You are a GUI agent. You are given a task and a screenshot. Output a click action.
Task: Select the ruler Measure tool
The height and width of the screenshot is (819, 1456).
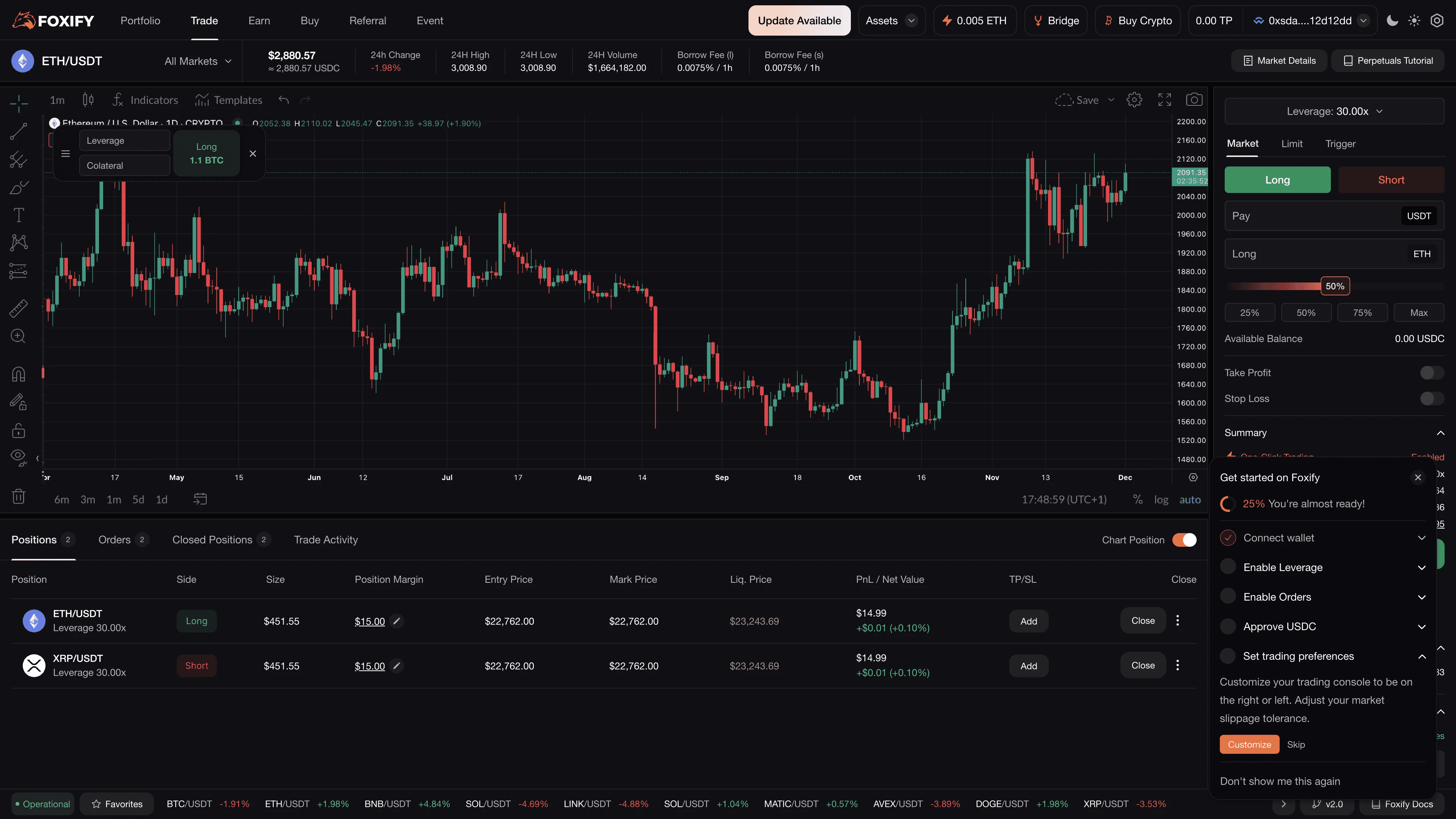19,308
